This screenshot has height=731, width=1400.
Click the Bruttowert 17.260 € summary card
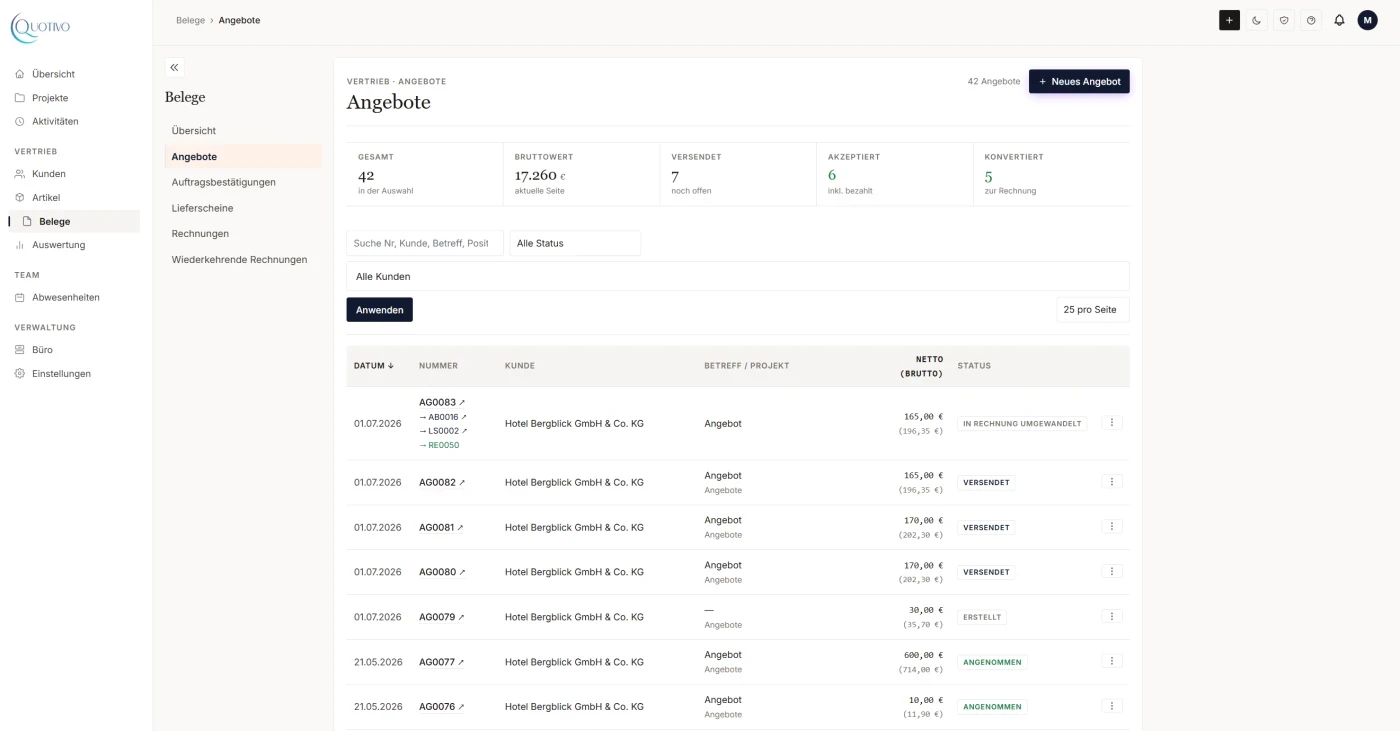pos(581,174)
